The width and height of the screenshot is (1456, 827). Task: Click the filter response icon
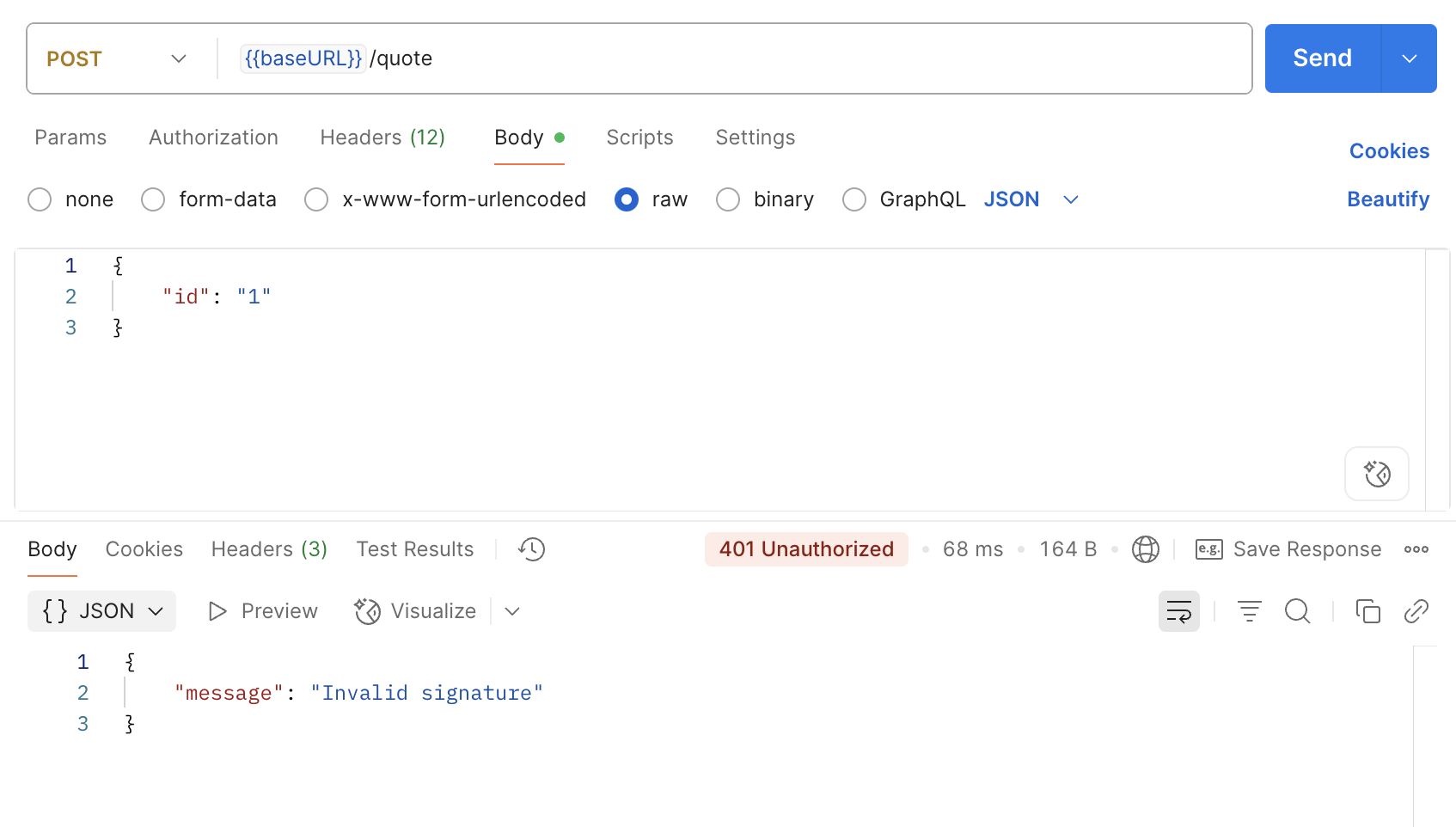click(1249, 611)
